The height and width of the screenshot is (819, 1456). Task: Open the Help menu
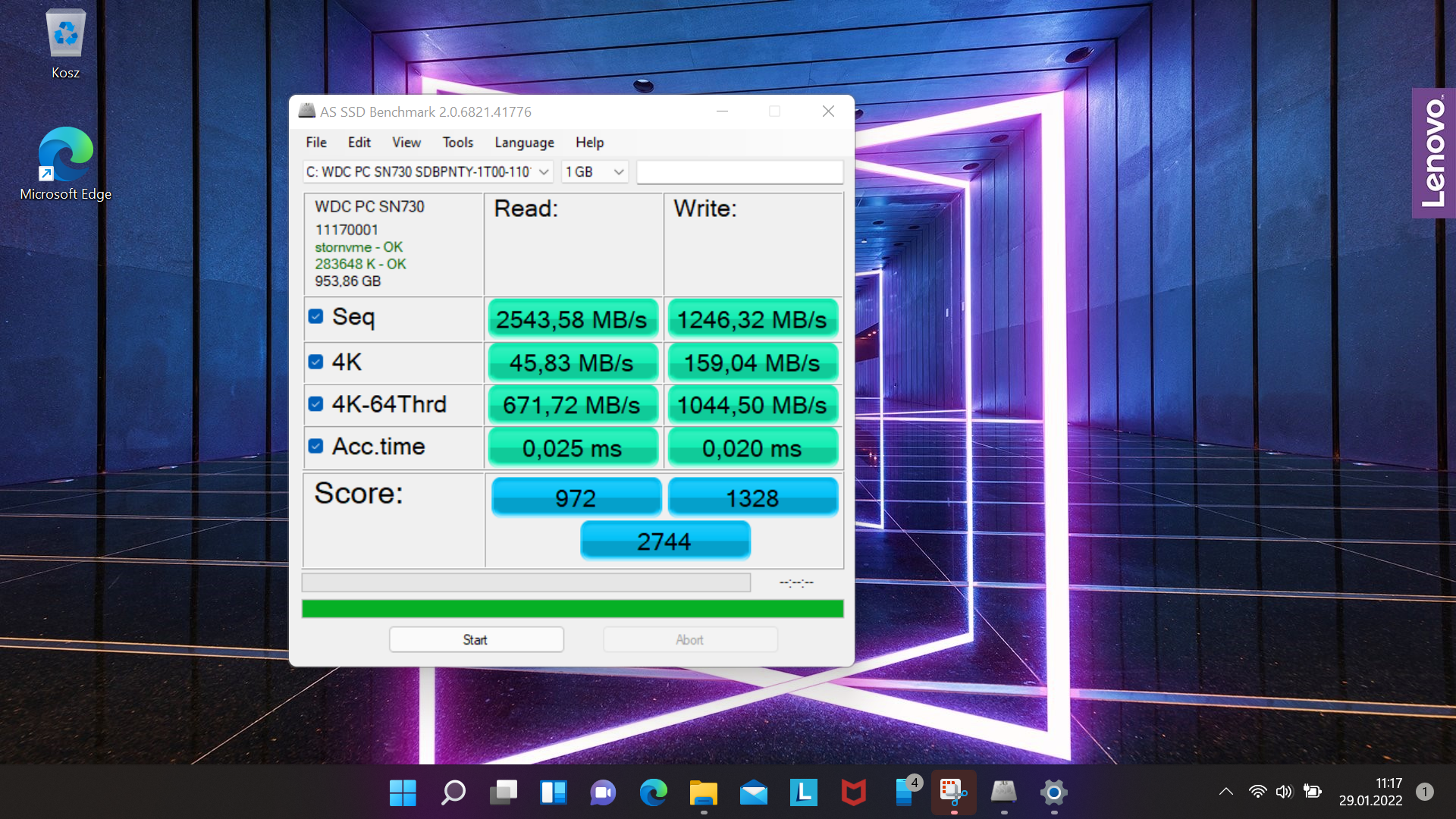(x=590, y=143)
